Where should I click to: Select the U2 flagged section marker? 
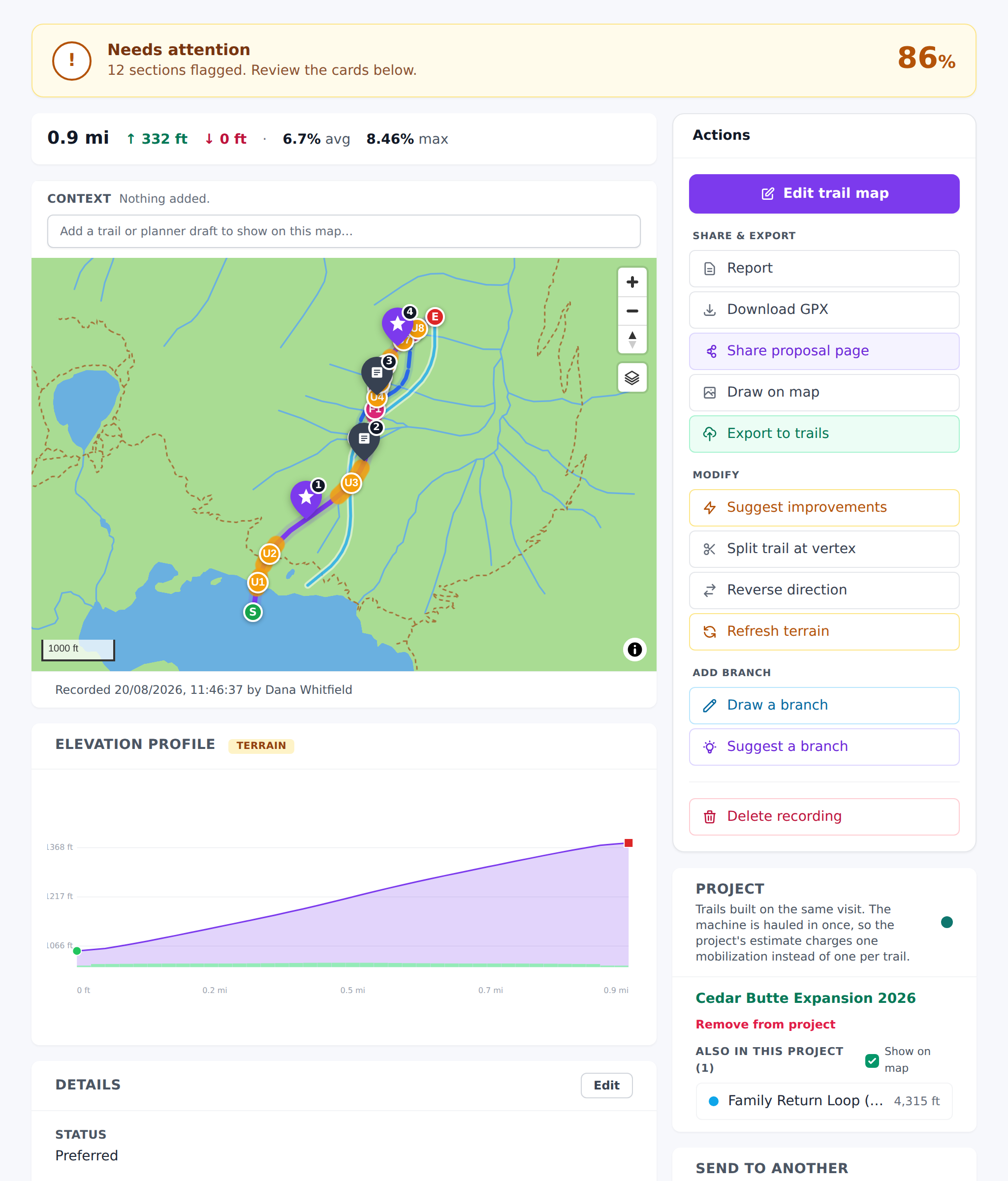click(x=269, y=554)
